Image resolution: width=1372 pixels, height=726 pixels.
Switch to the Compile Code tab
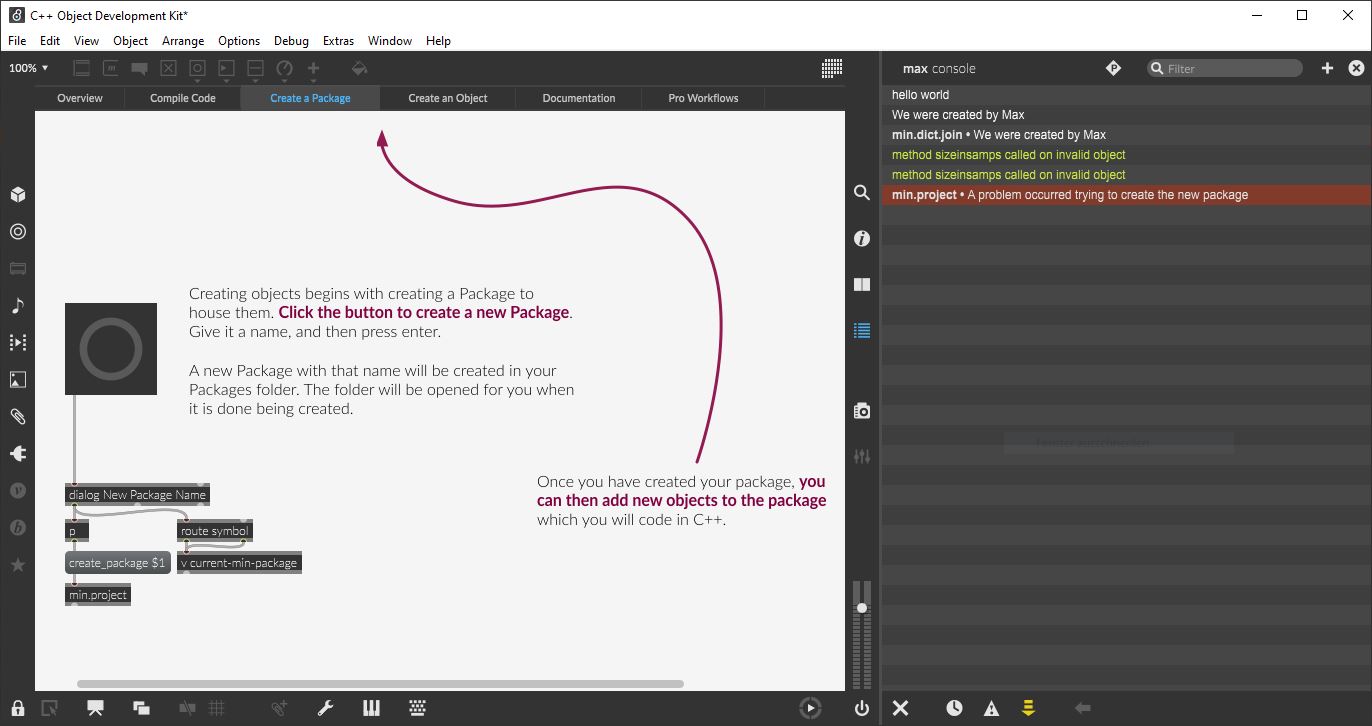(183, 98)
